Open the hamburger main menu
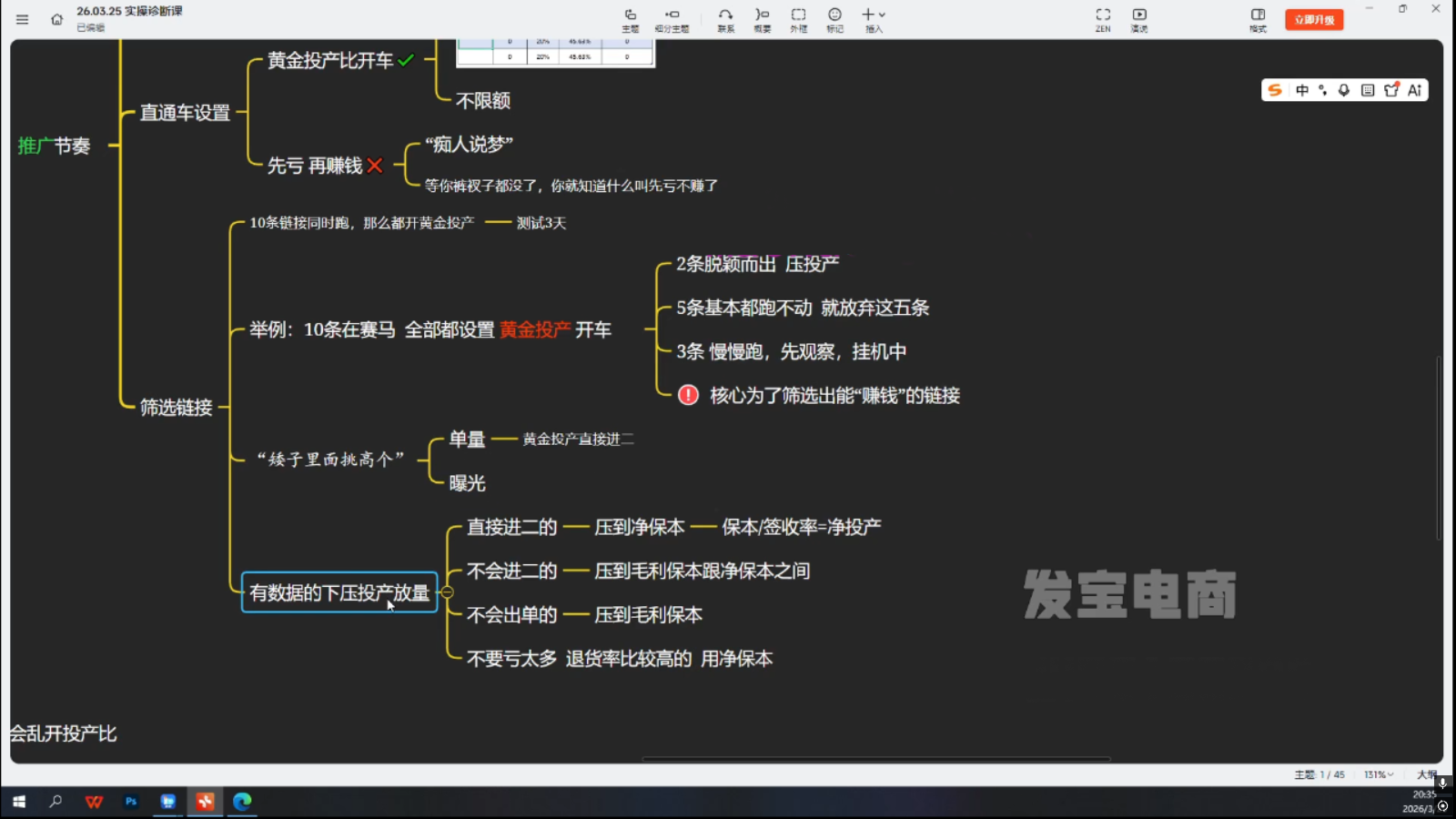 tap(23, 19)
